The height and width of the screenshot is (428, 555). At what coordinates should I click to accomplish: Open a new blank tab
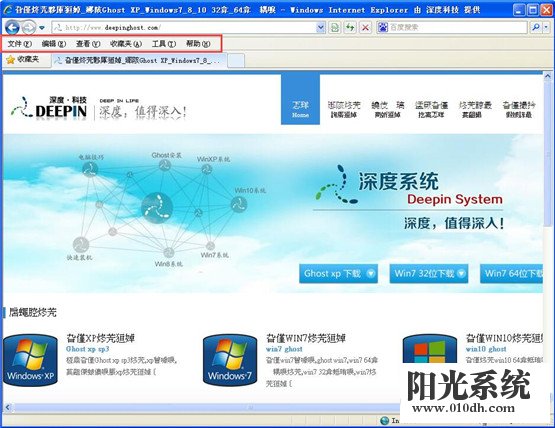click(235, 61)
